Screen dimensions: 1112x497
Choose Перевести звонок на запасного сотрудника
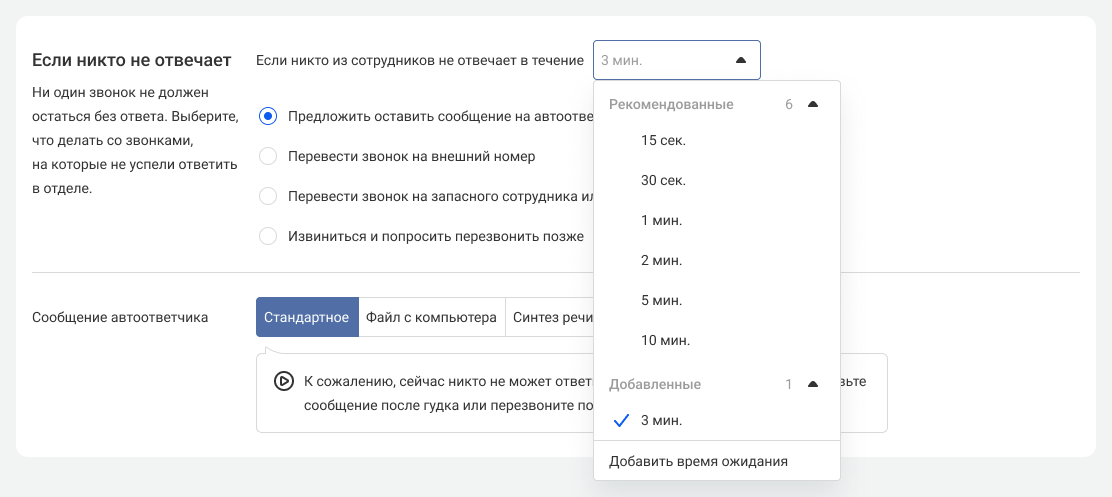pyautogui.click(x=267, y=197)
